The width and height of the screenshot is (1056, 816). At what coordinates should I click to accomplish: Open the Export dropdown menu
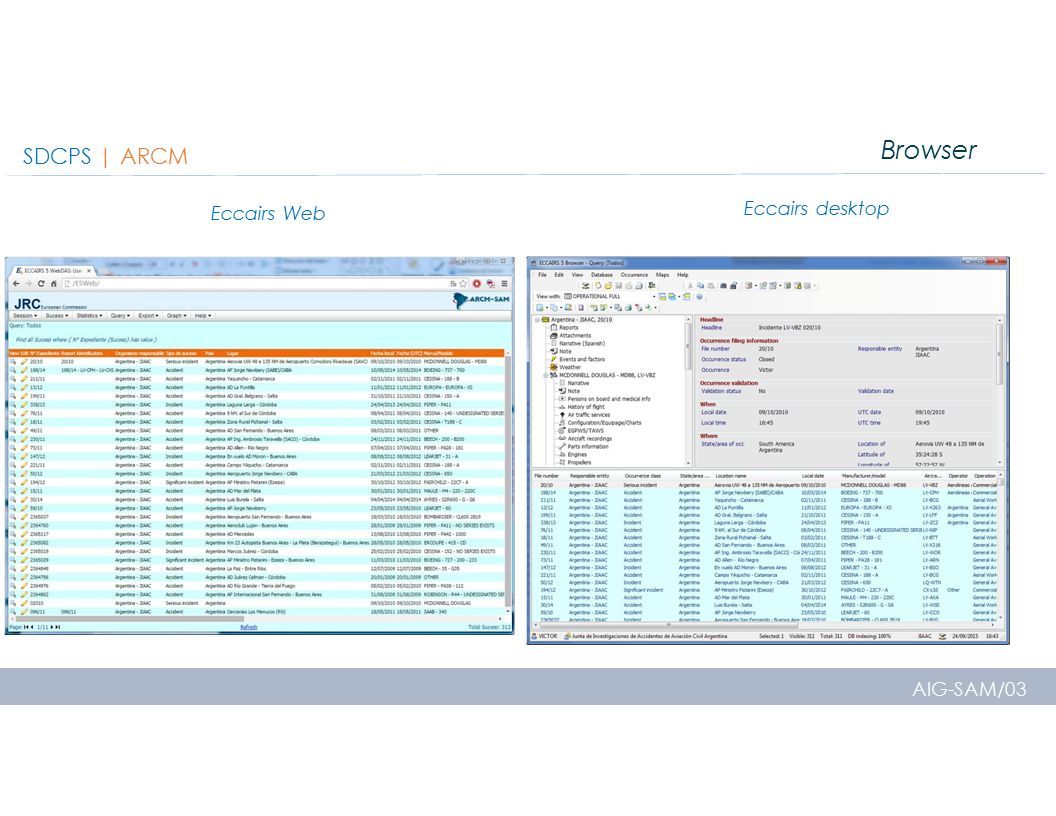148,315
